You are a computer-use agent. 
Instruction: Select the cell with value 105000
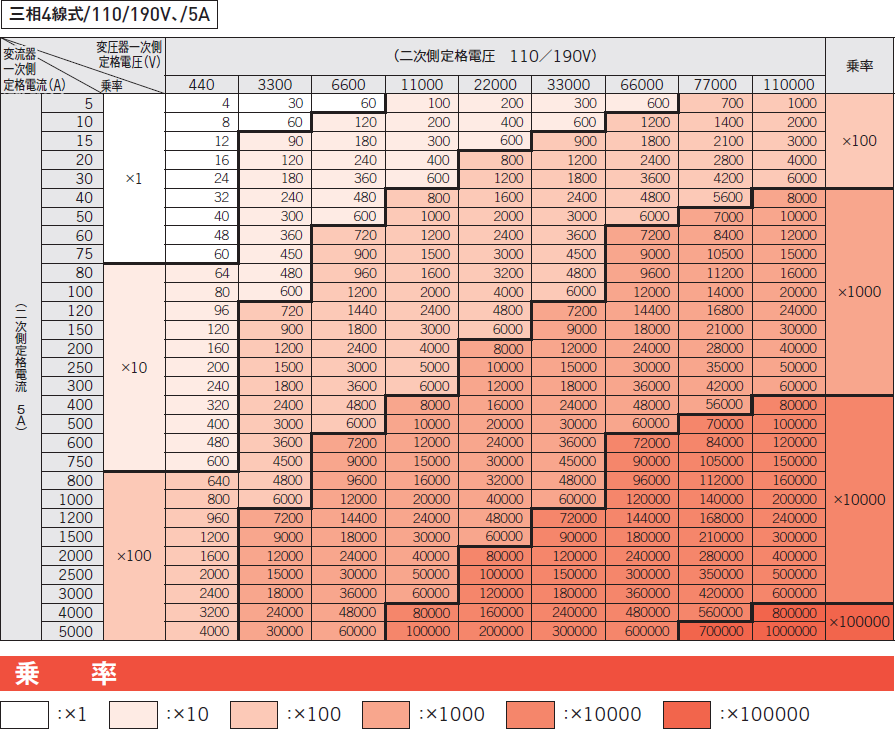click(x=716, y=461)
